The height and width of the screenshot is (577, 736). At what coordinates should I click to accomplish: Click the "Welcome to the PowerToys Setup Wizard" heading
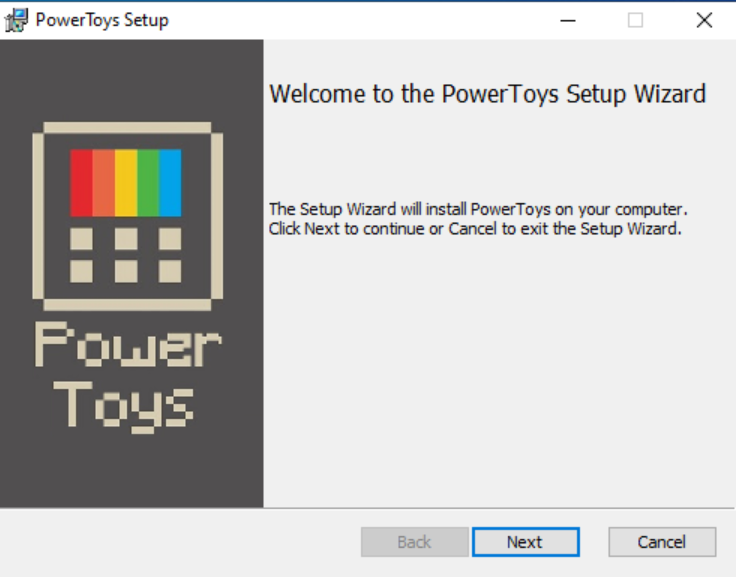(x=488, y=94)
